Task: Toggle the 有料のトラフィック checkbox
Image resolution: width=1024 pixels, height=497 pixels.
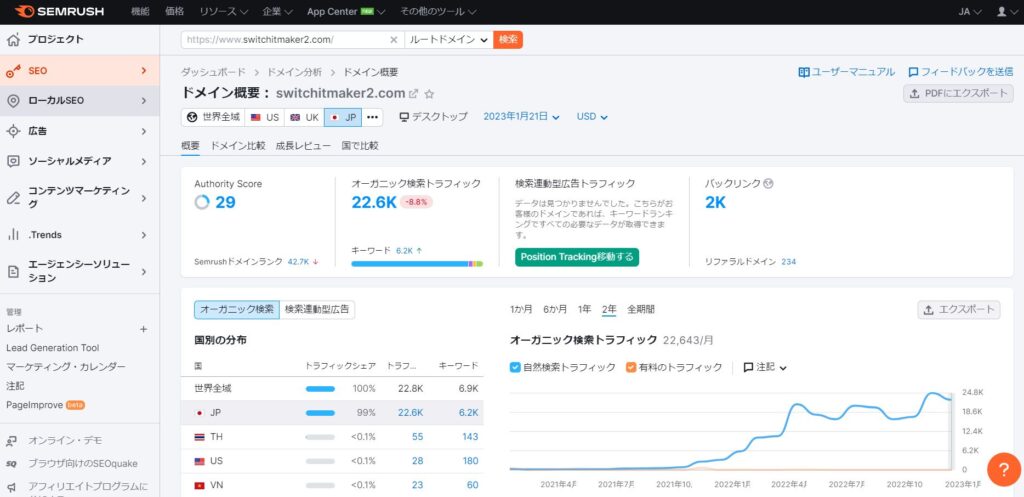Action: [631, 368]
